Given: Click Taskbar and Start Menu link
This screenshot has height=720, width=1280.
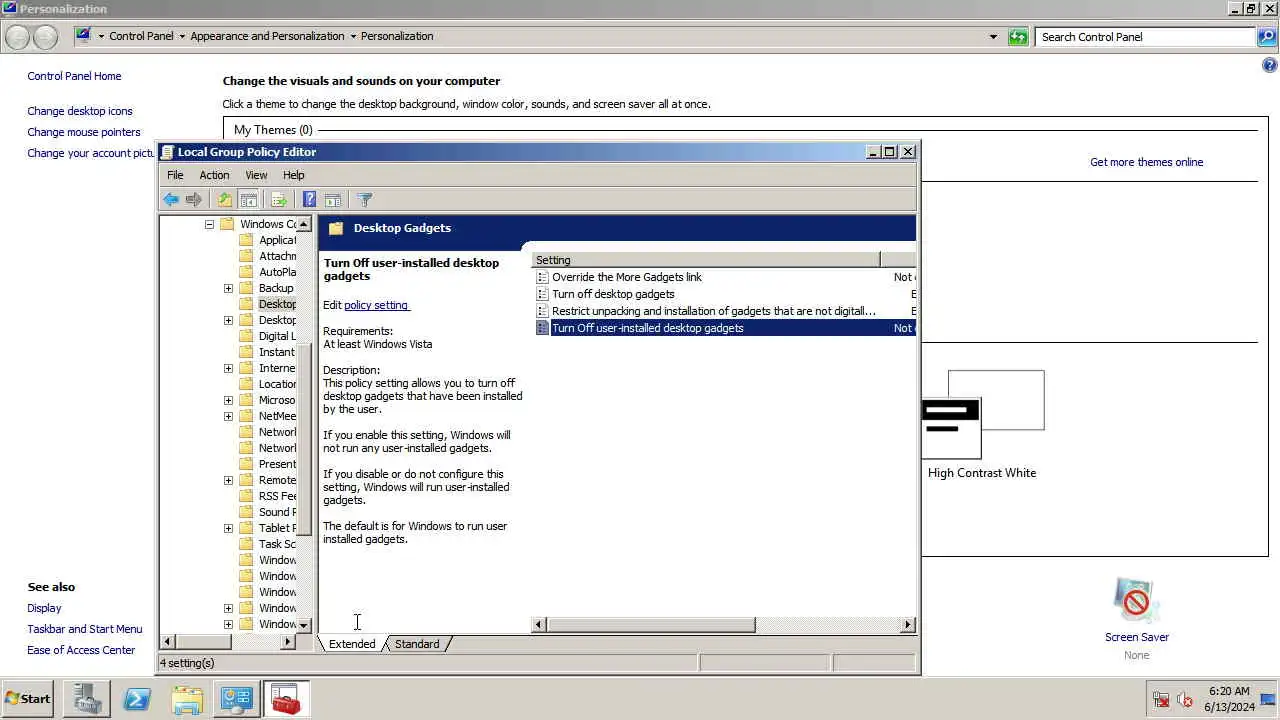Looking at the screenshot, I should 85,629.
